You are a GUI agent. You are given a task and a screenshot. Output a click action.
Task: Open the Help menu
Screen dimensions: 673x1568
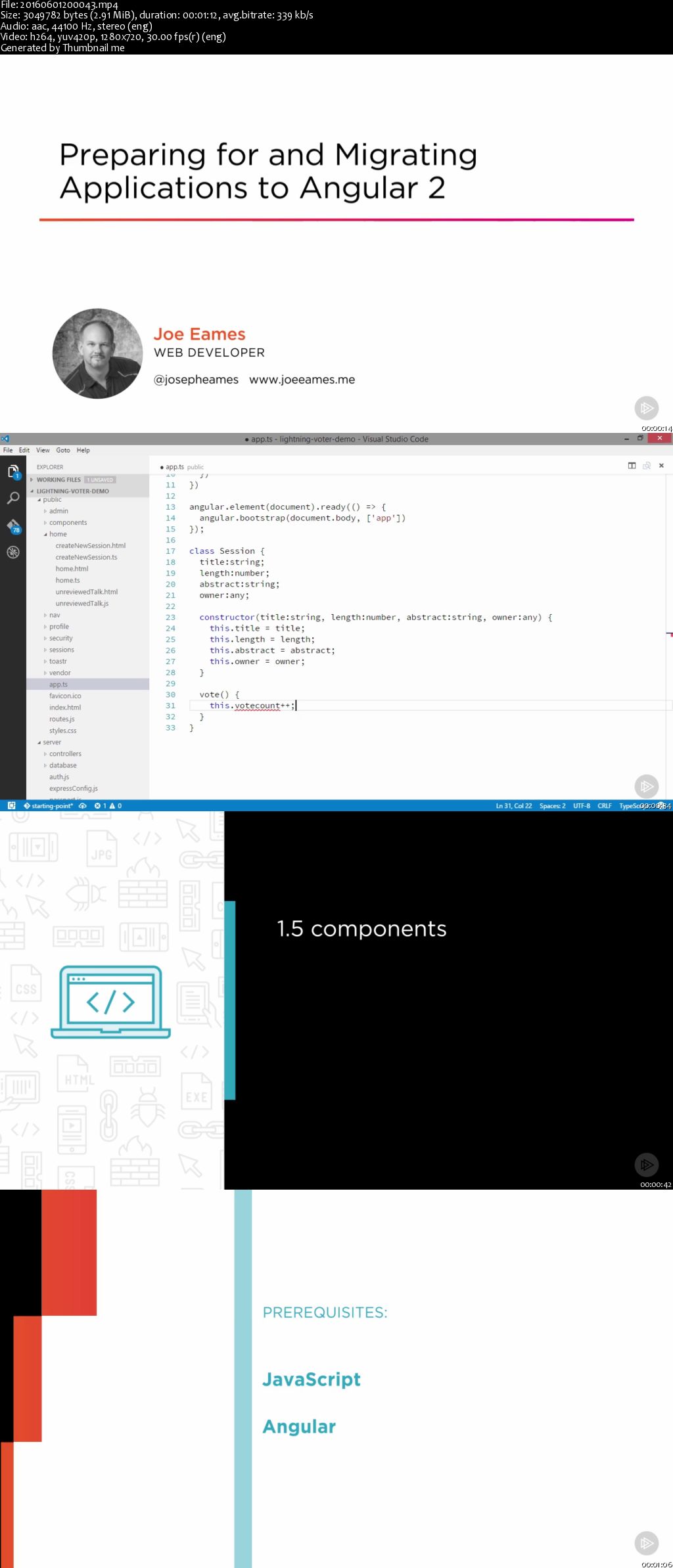tap(83, 450)
